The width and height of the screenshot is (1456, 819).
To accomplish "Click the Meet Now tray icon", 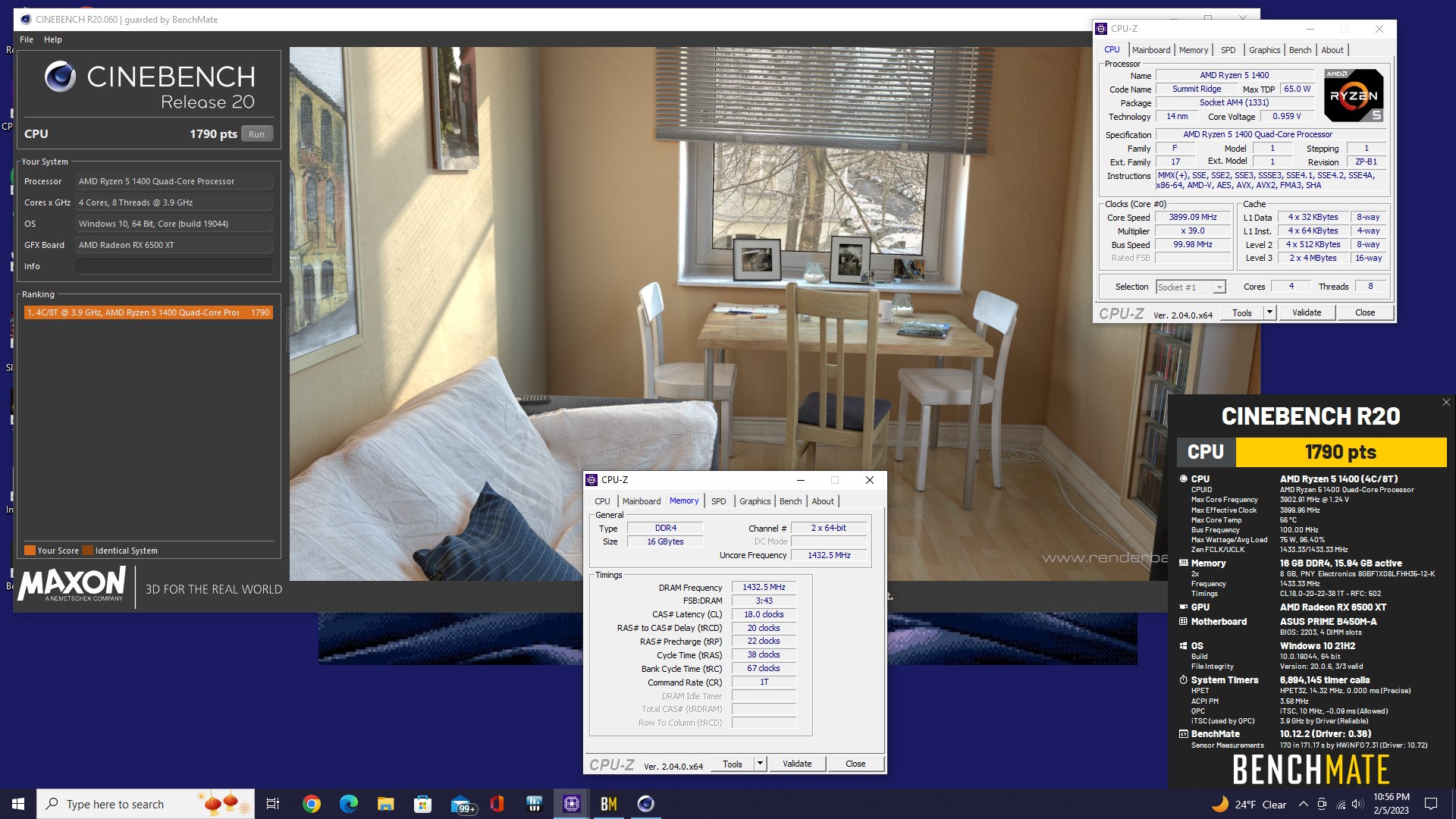I will (x=1322, y=804).
